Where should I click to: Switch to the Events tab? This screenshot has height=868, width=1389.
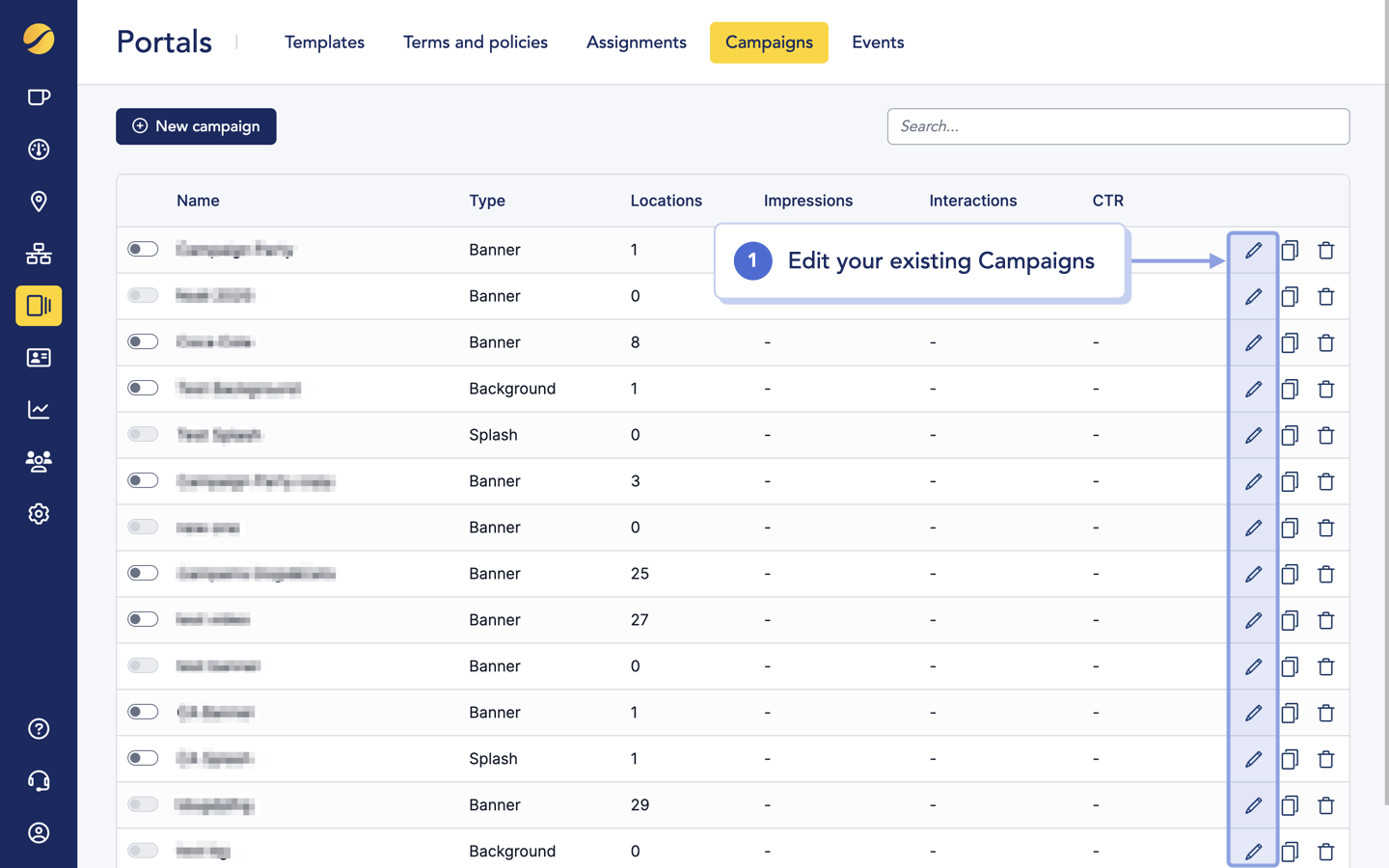(x=878, y=42)
